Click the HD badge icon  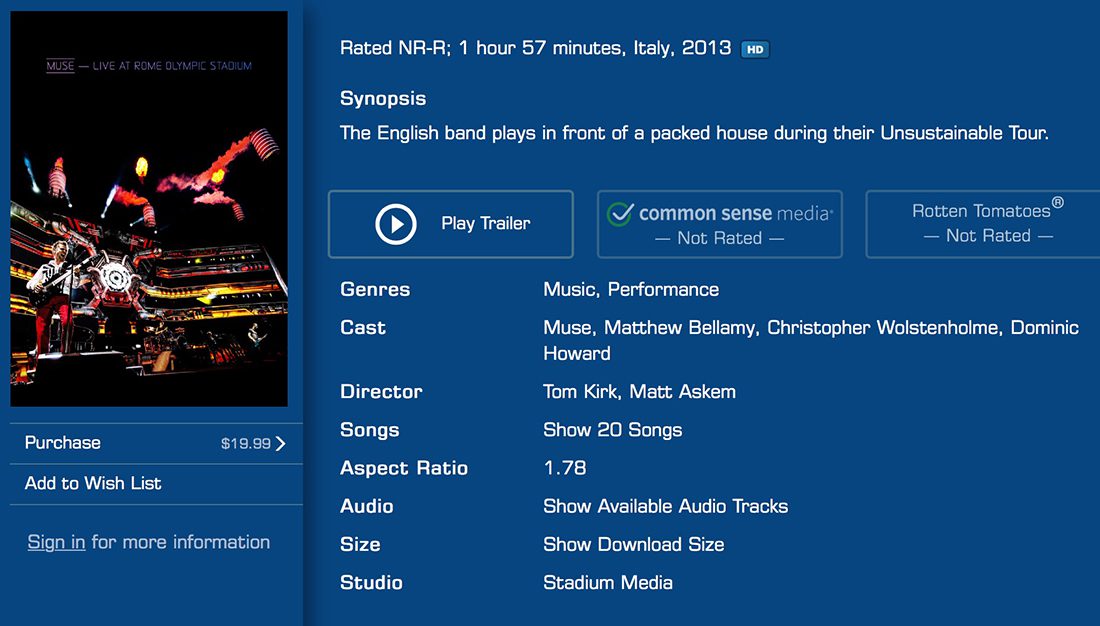pyautogui.click(x=755, y=49)
